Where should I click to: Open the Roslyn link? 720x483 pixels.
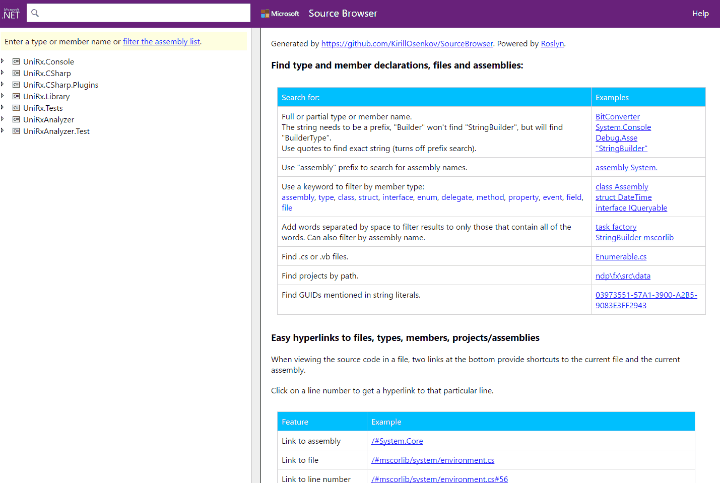point(552,44)
